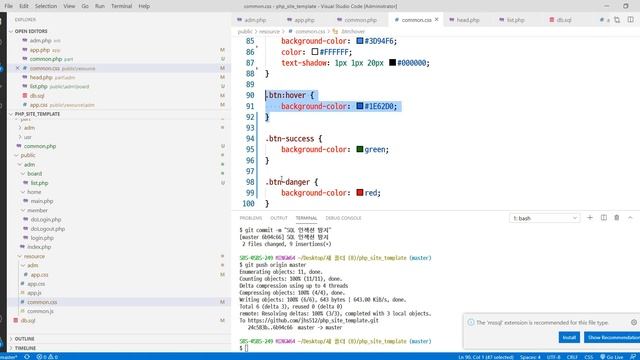Switch to the DEBUG CONSOLE tab
This screenshot has height=360, width=640.
[343, 218]
